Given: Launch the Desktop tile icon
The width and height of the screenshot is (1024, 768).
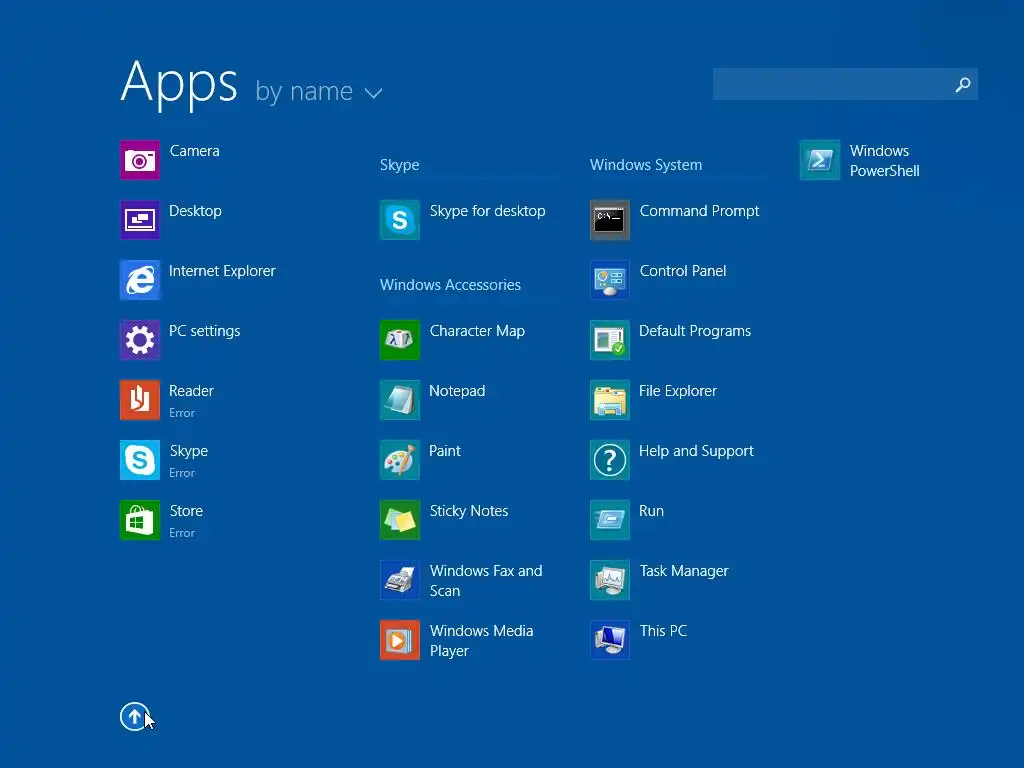Looking at the screenshot, I should 140,220.
